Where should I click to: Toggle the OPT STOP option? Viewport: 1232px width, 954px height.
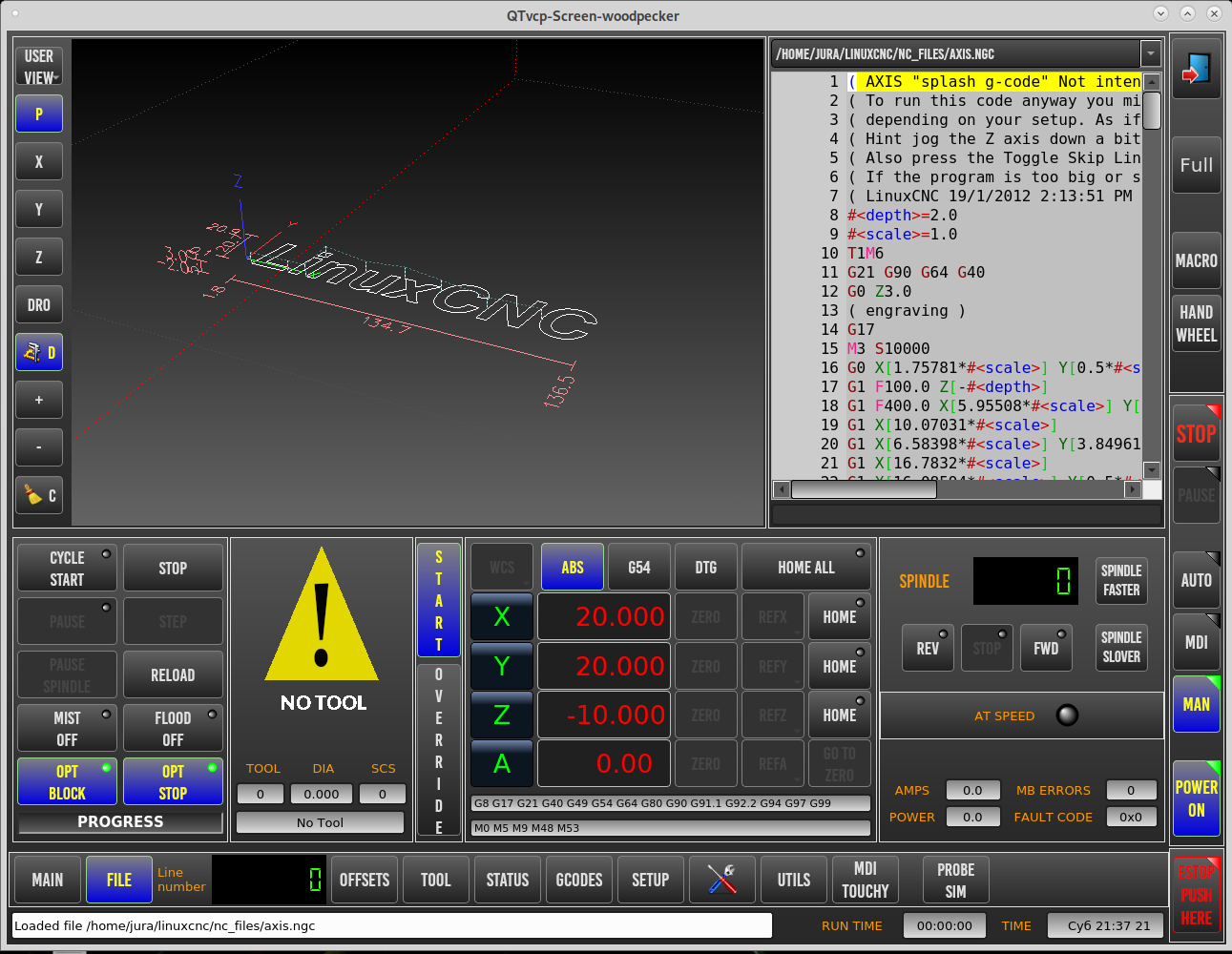173,782
